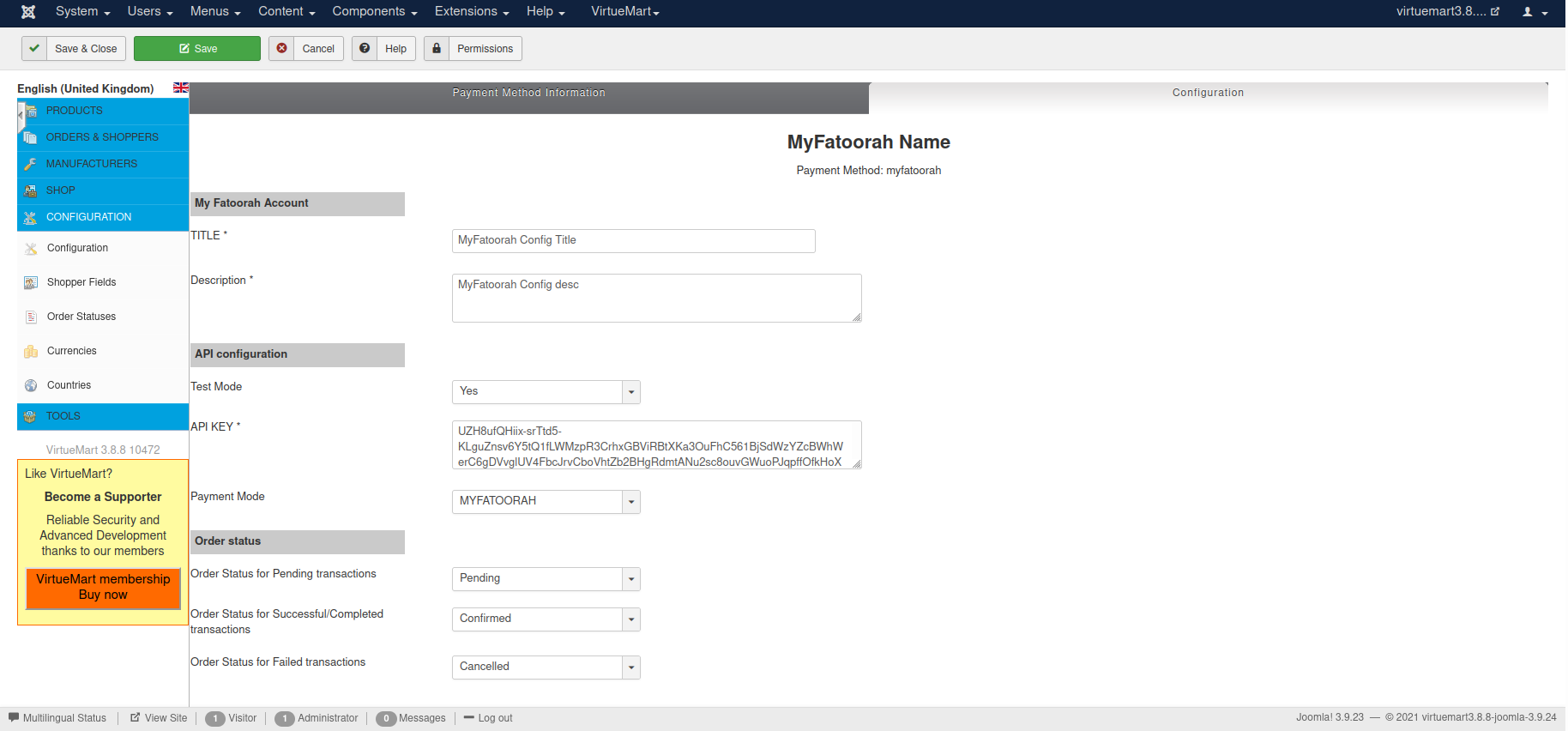Open the Content menu
The image size is (1568, 731).
[x=286, y=12]
